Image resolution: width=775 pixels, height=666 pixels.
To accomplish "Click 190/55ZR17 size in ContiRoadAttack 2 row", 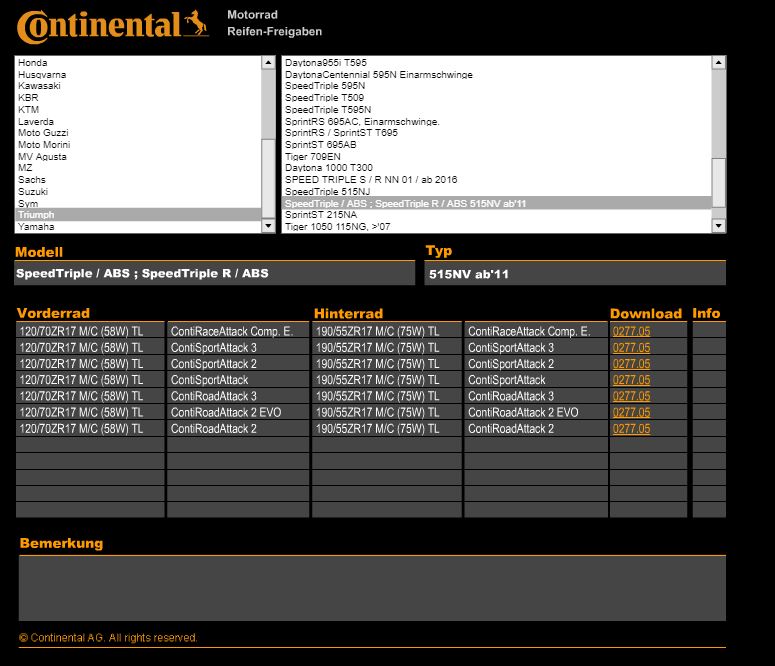I will tap(387, 429).
